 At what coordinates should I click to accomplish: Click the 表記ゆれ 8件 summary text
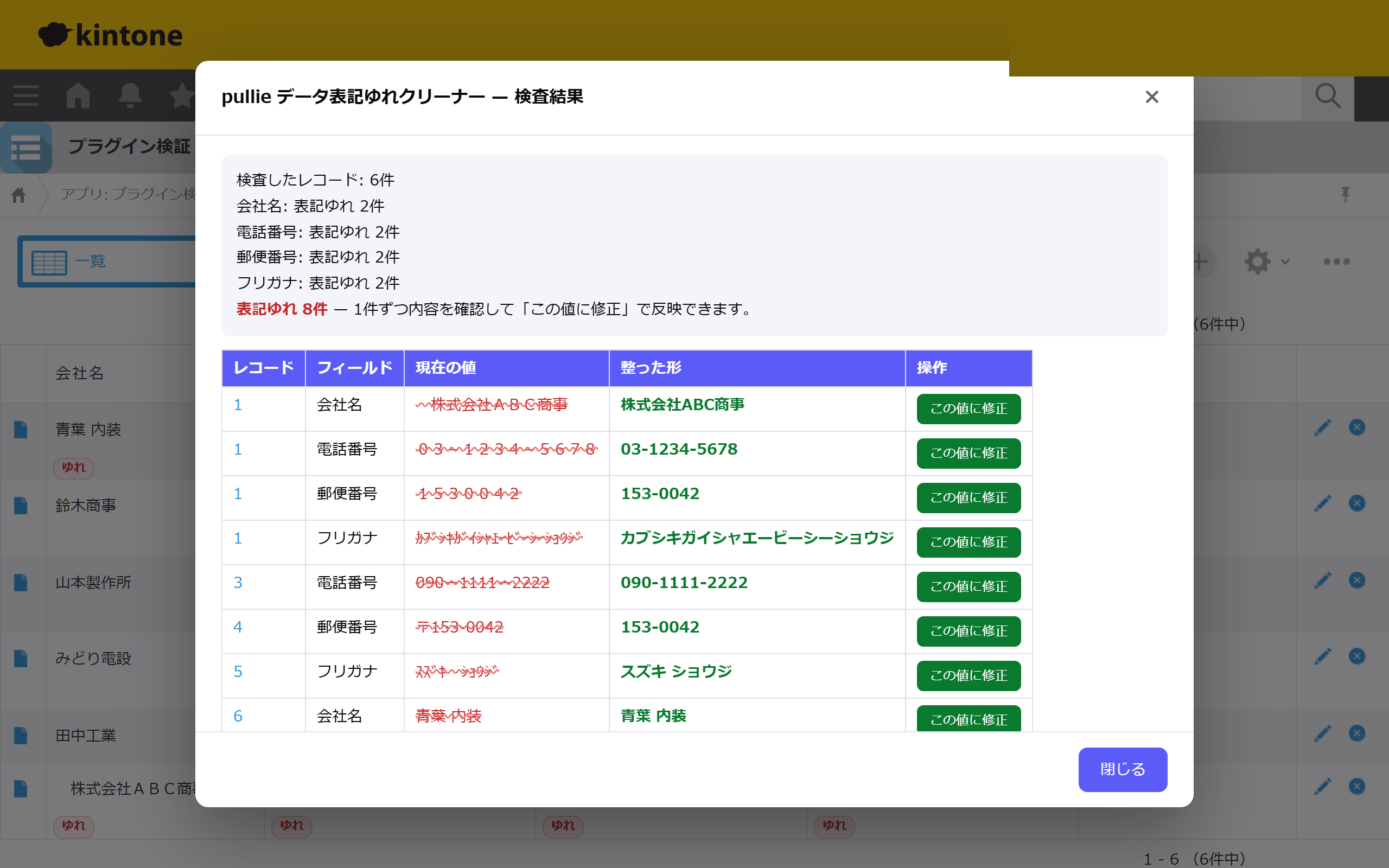pos(282,309)
